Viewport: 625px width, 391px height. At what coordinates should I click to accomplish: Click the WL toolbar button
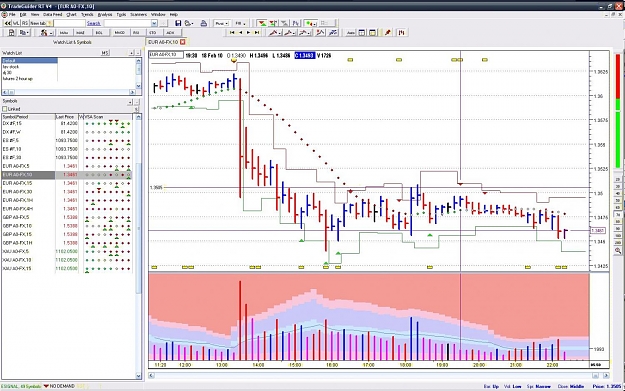coord(16,23)
